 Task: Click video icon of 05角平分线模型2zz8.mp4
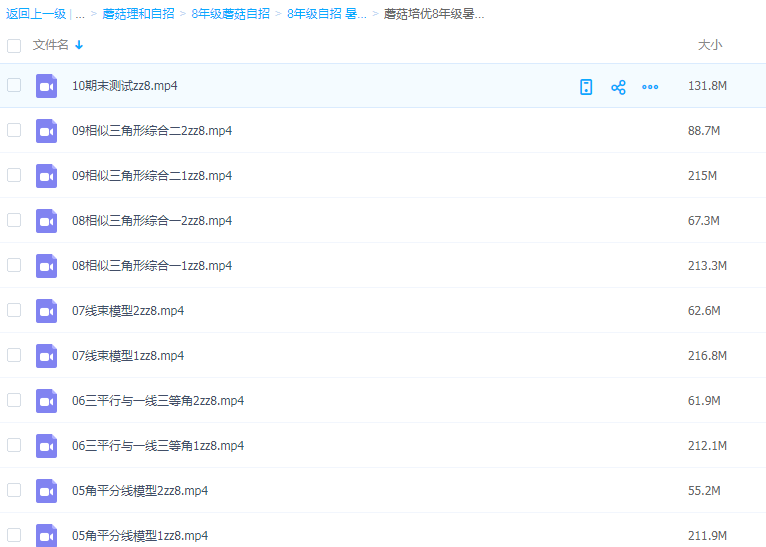(47, 491)
